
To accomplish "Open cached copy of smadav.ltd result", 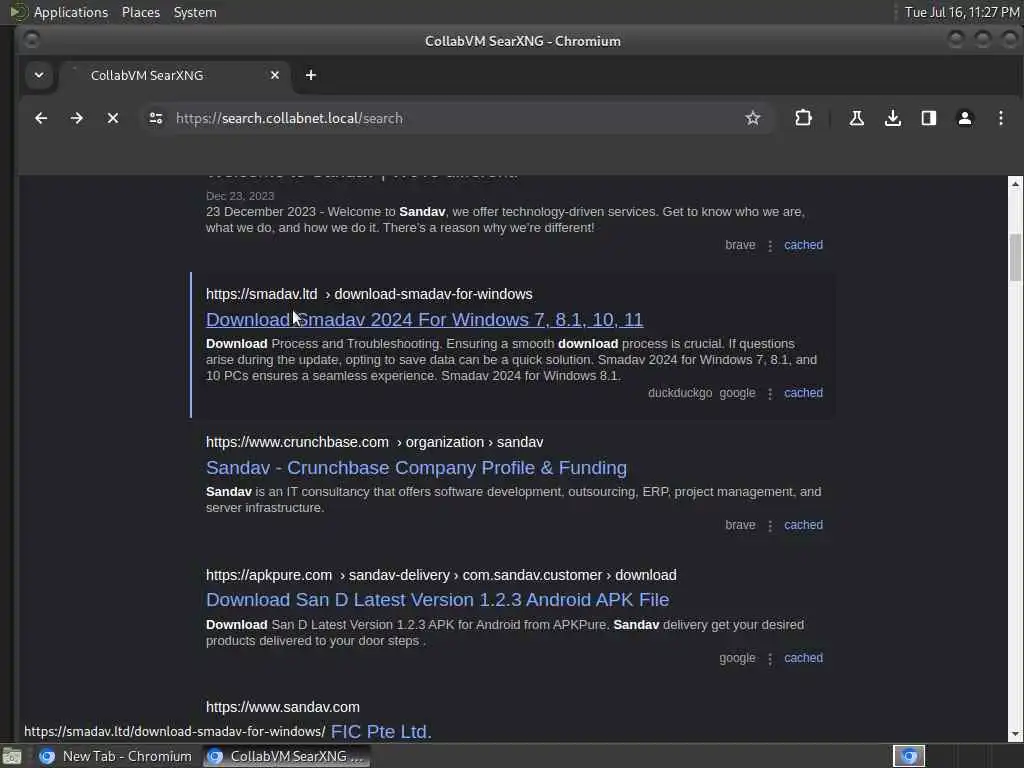I will 803,392.
